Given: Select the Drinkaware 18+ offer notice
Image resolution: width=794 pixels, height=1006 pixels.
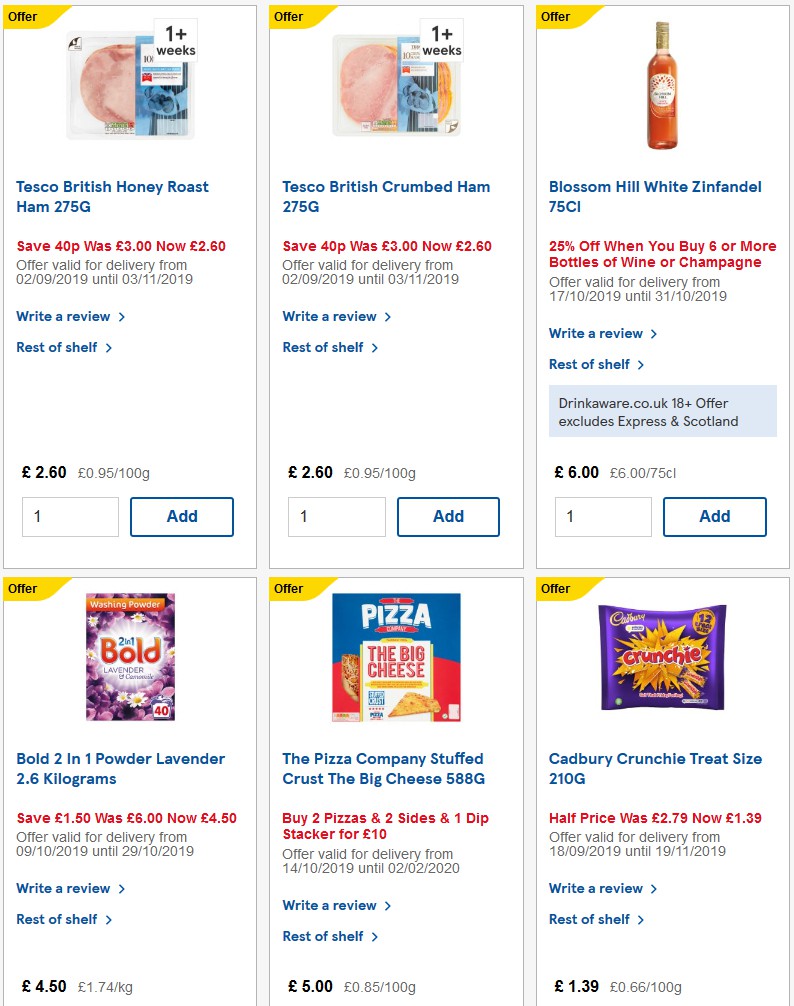Looking at the screenshot, I should pos(661,411).
